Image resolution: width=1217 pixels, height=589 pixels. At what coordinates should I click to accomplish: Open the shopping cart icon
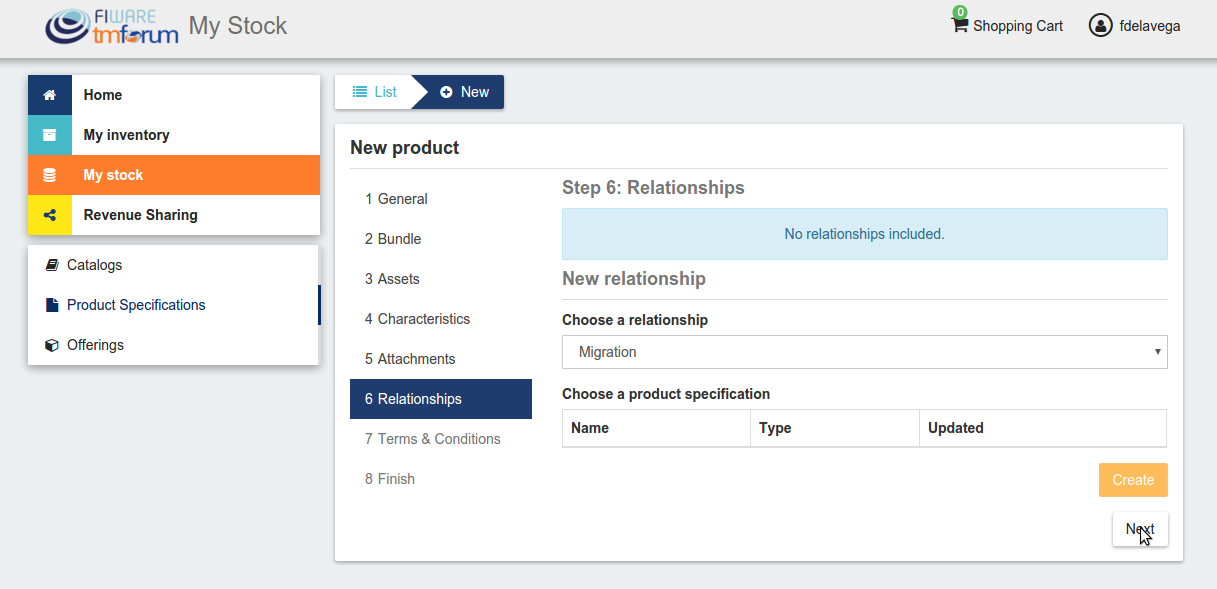coord(960,24)
